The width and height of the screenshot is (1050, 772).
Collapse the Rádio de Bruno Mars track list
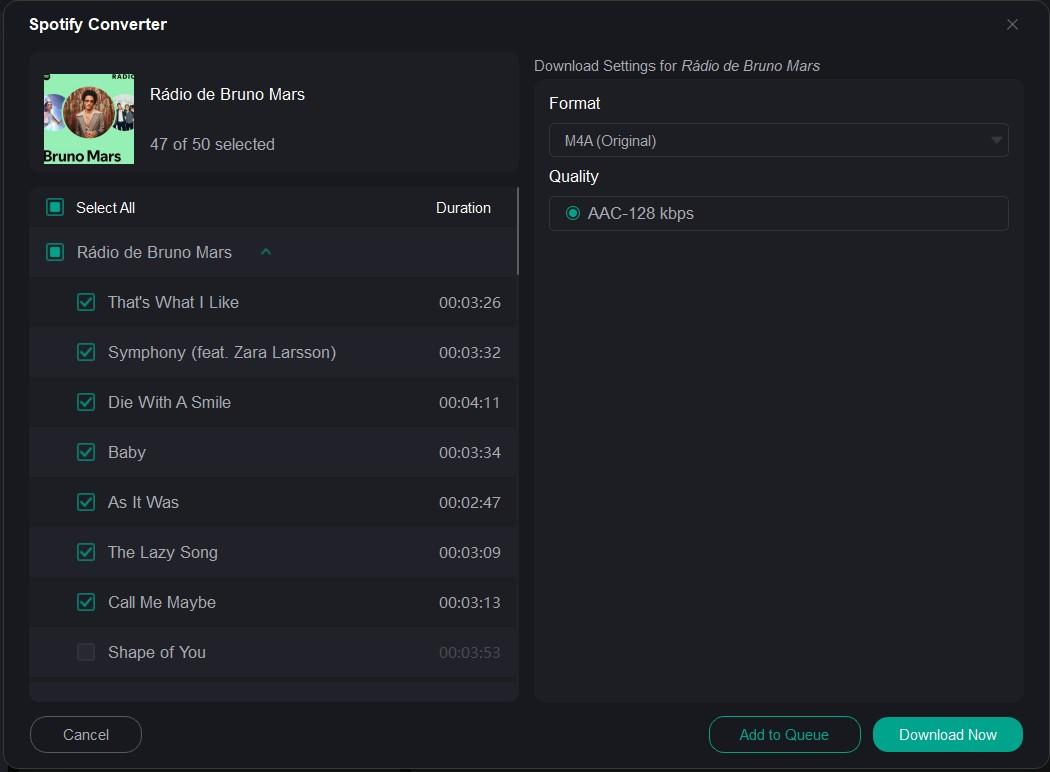point(266,252)
